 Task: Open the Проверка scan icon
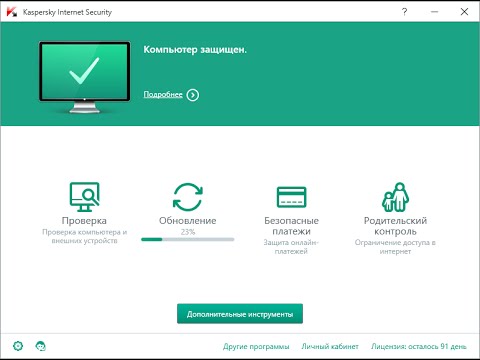pyautogui.click(x=84, y=197)
